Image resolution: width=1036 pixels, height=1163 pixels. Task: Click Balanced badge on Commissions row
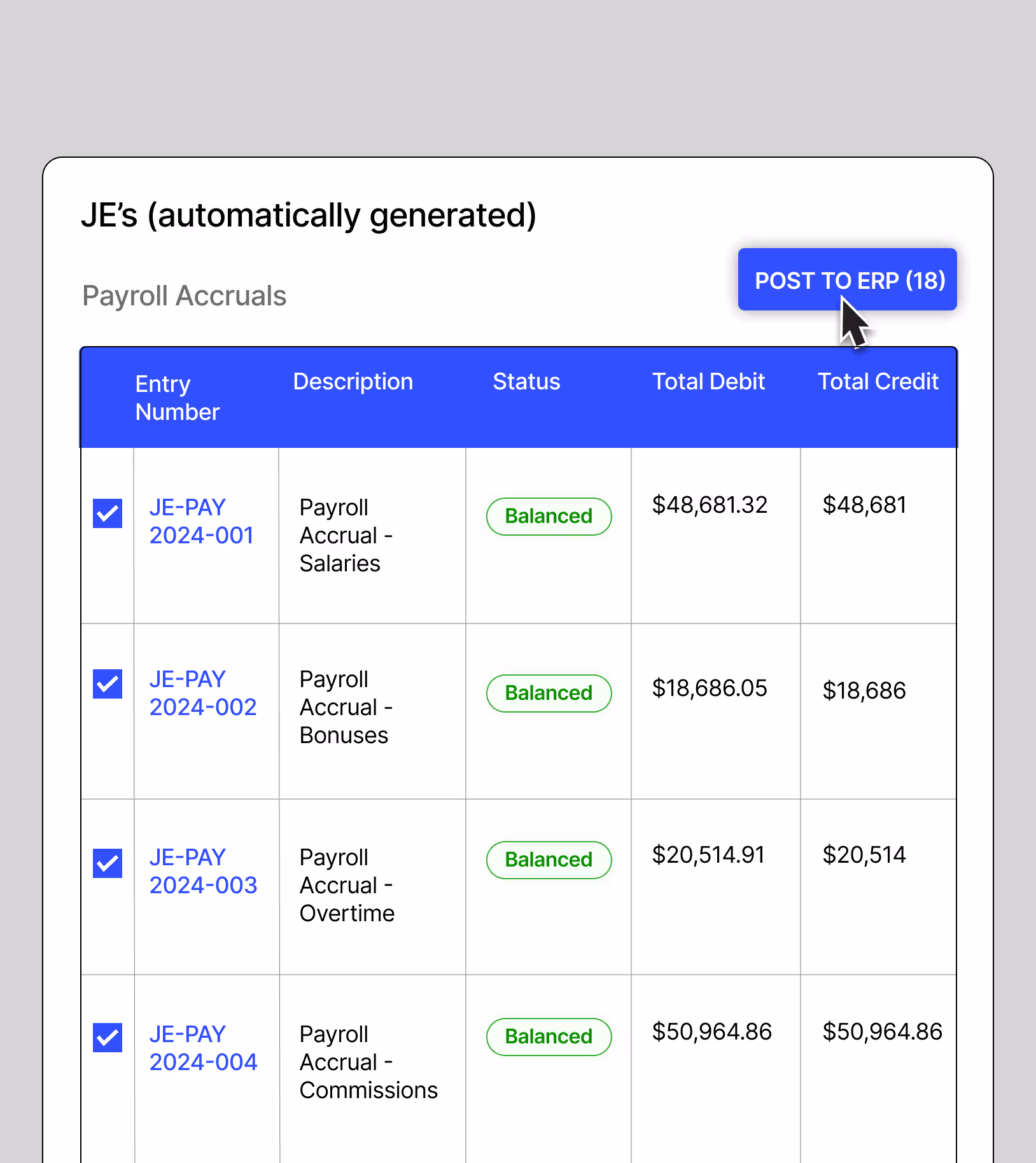[x=549, y=1036]
